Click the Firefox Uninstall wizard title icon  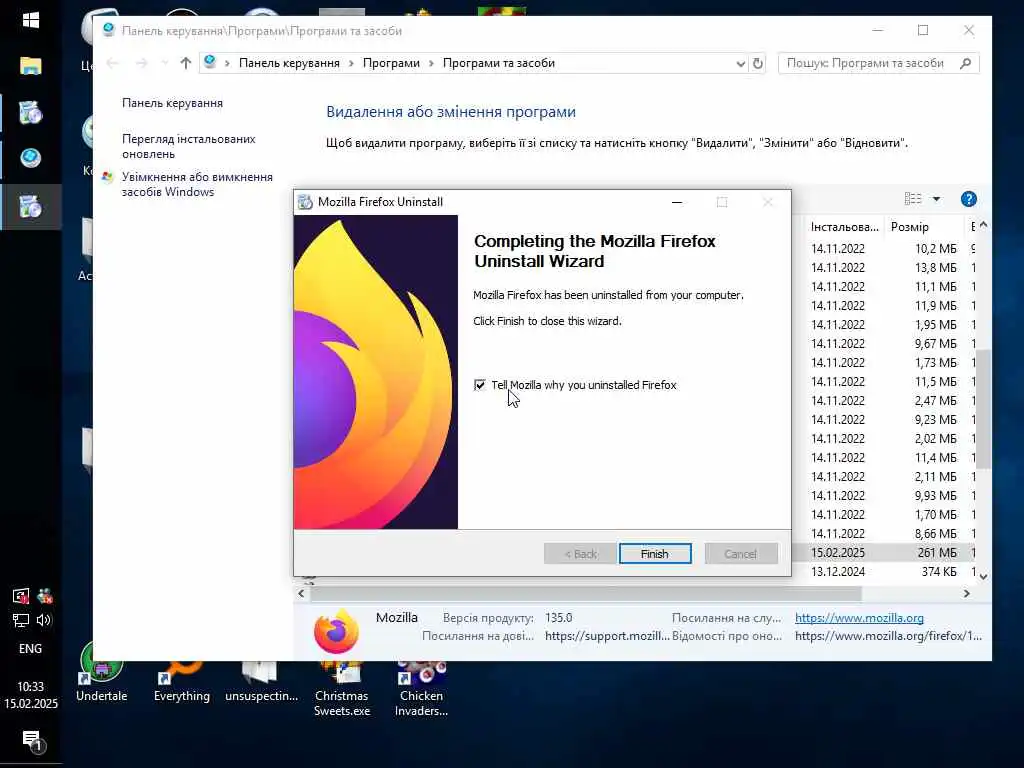305,202
